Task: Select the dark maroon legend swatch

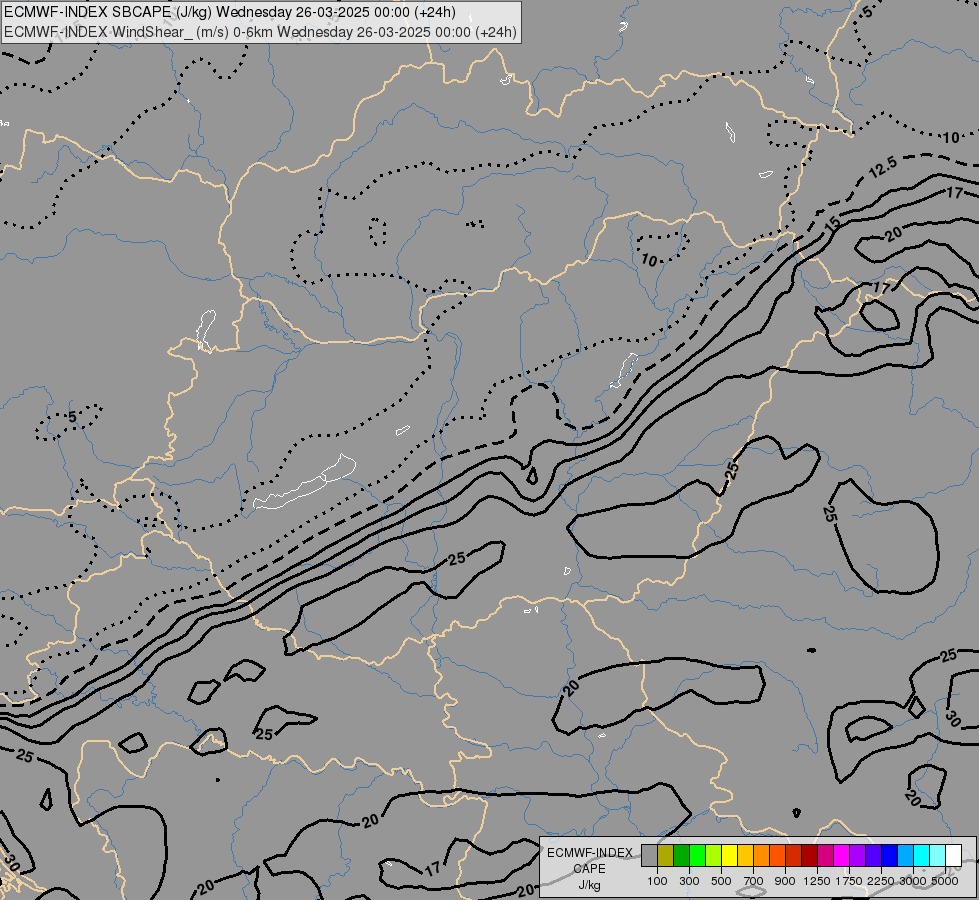Action: [x=809, y=855]
